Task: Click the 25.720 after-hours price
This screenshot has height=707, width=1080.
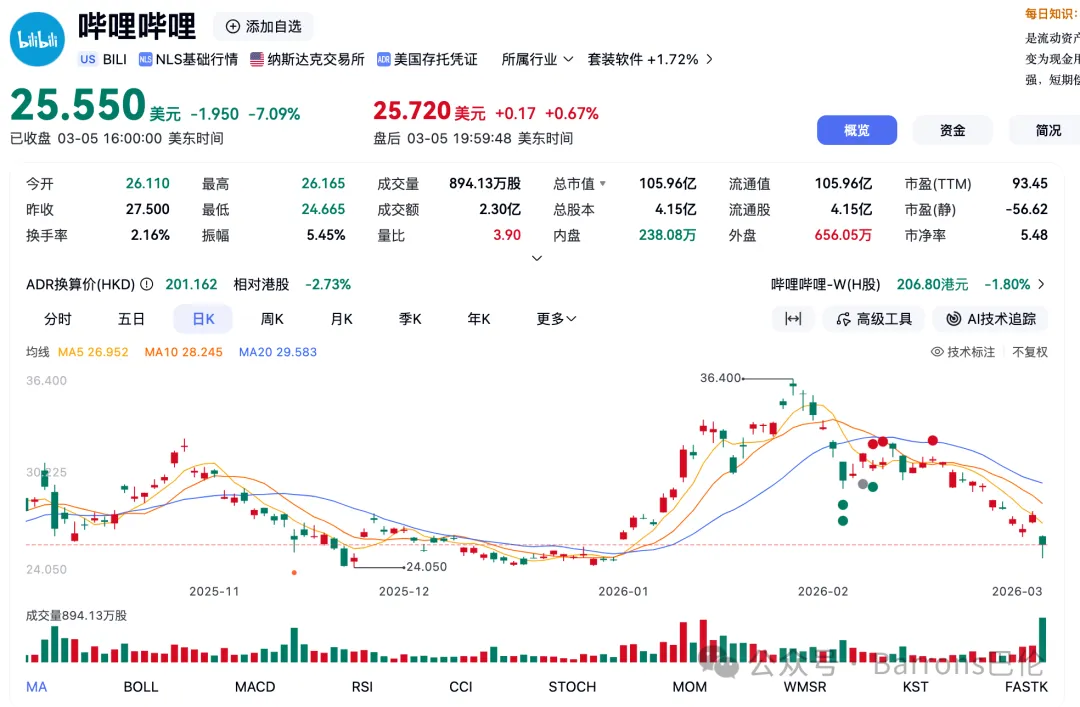Action: pos(412,110)
